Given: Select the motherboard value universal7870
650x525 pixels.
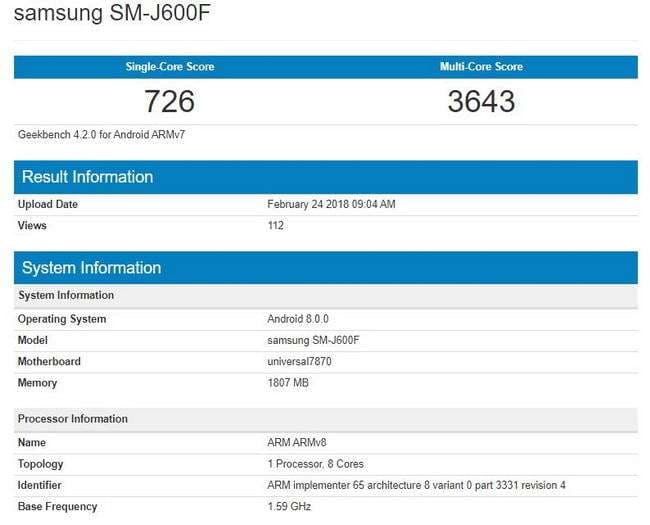Looking at the screenshot, I should click(299, 361).
